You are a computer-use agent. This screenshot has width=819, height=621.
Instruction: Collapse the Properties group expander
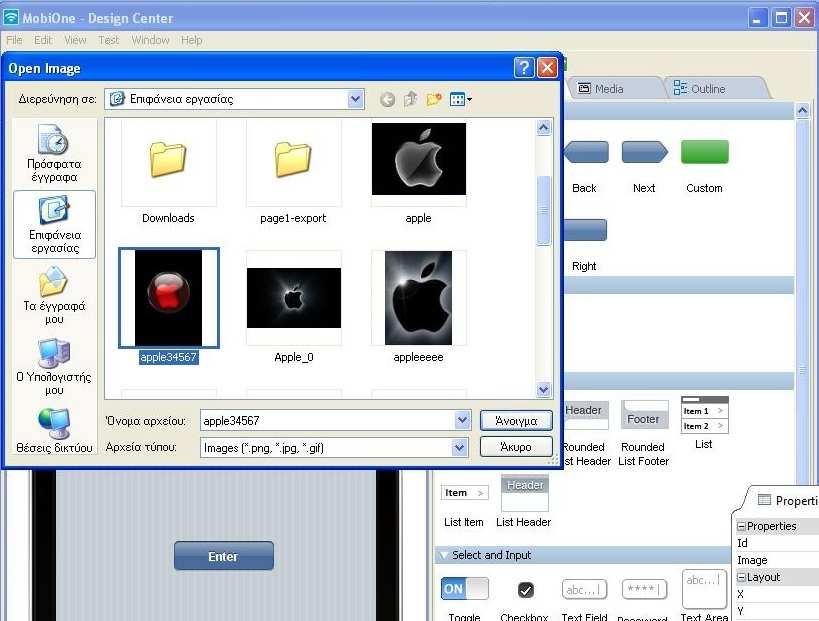click(x=741, y=526)
